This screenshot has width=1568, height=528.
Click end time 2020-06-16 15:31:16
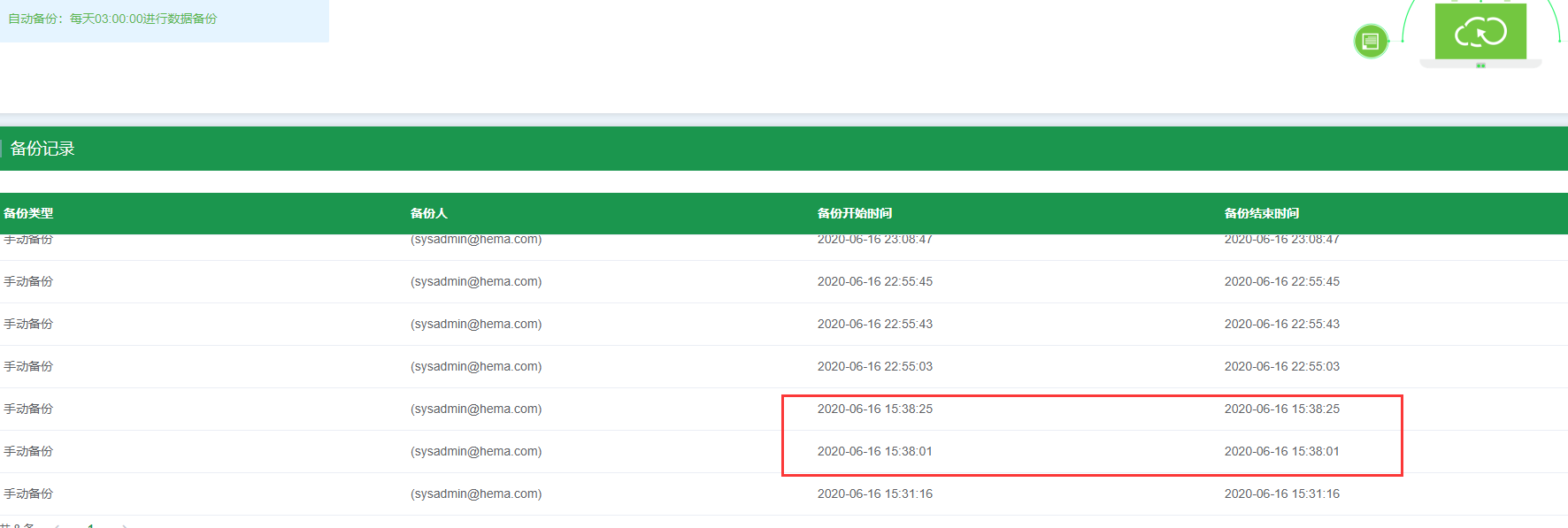1282,494
